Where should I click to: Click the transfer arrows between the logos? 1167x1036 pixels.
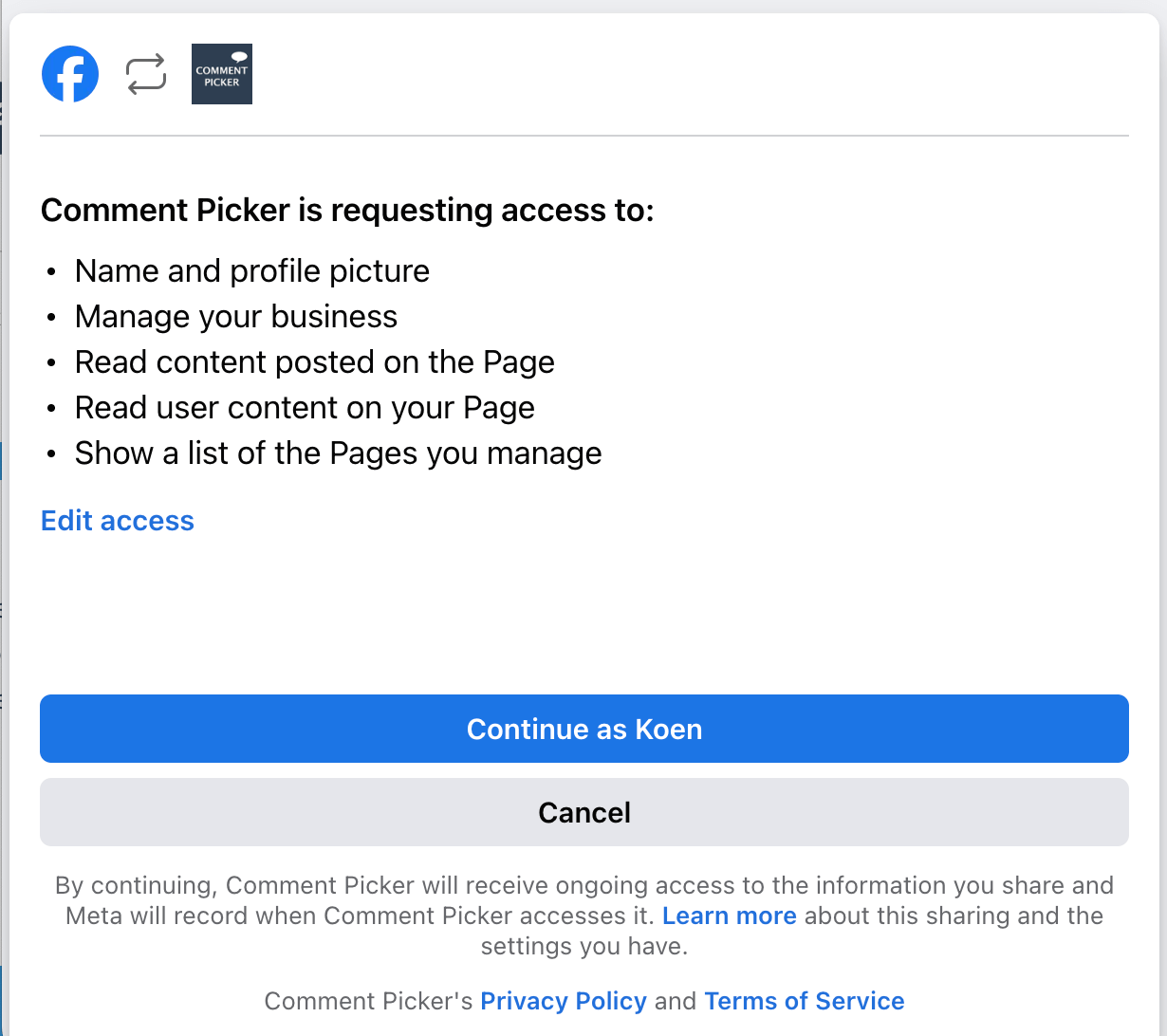coord(145,73)
